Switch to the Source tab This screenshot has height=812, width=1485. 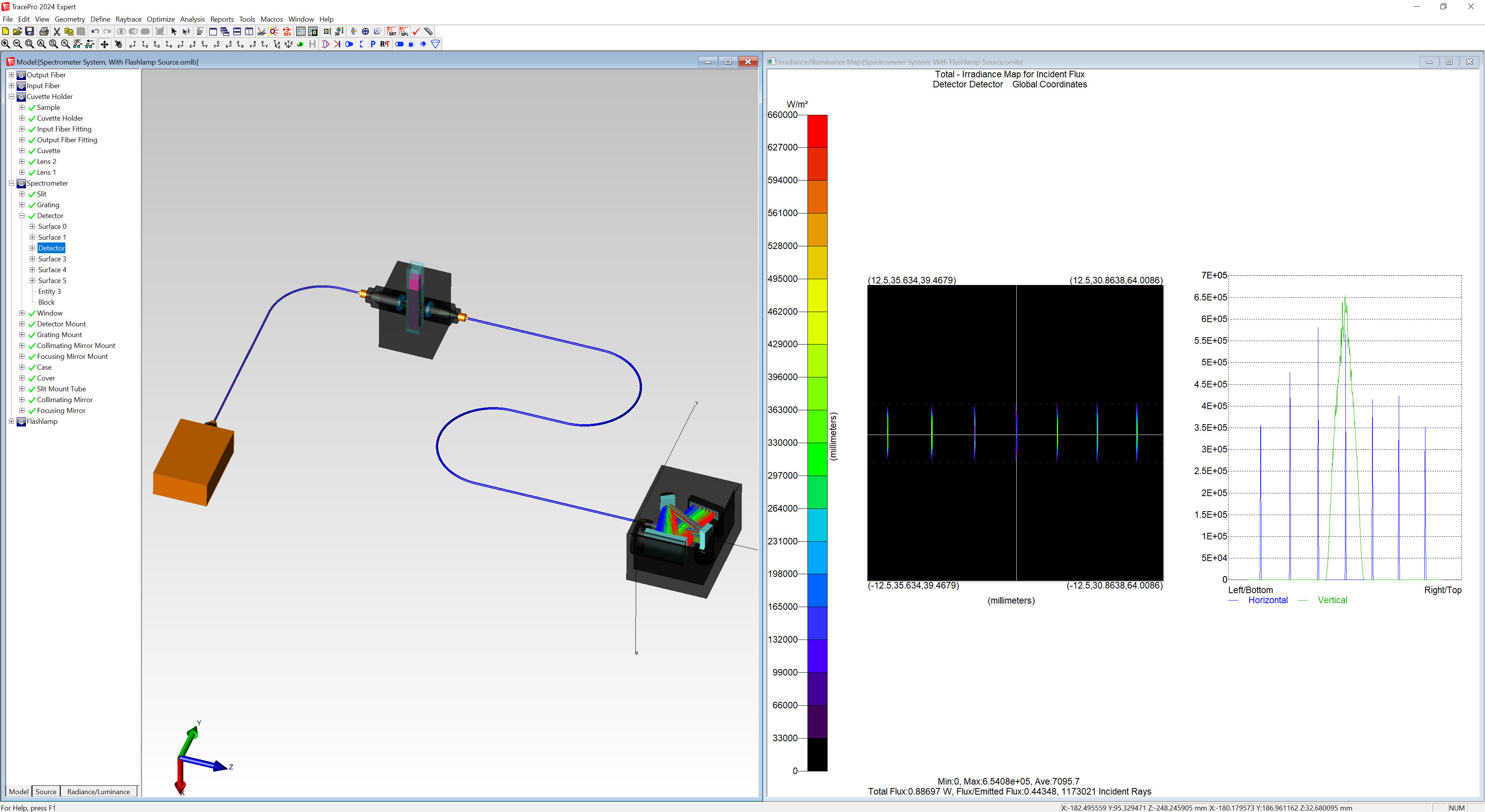click(46, 791)
